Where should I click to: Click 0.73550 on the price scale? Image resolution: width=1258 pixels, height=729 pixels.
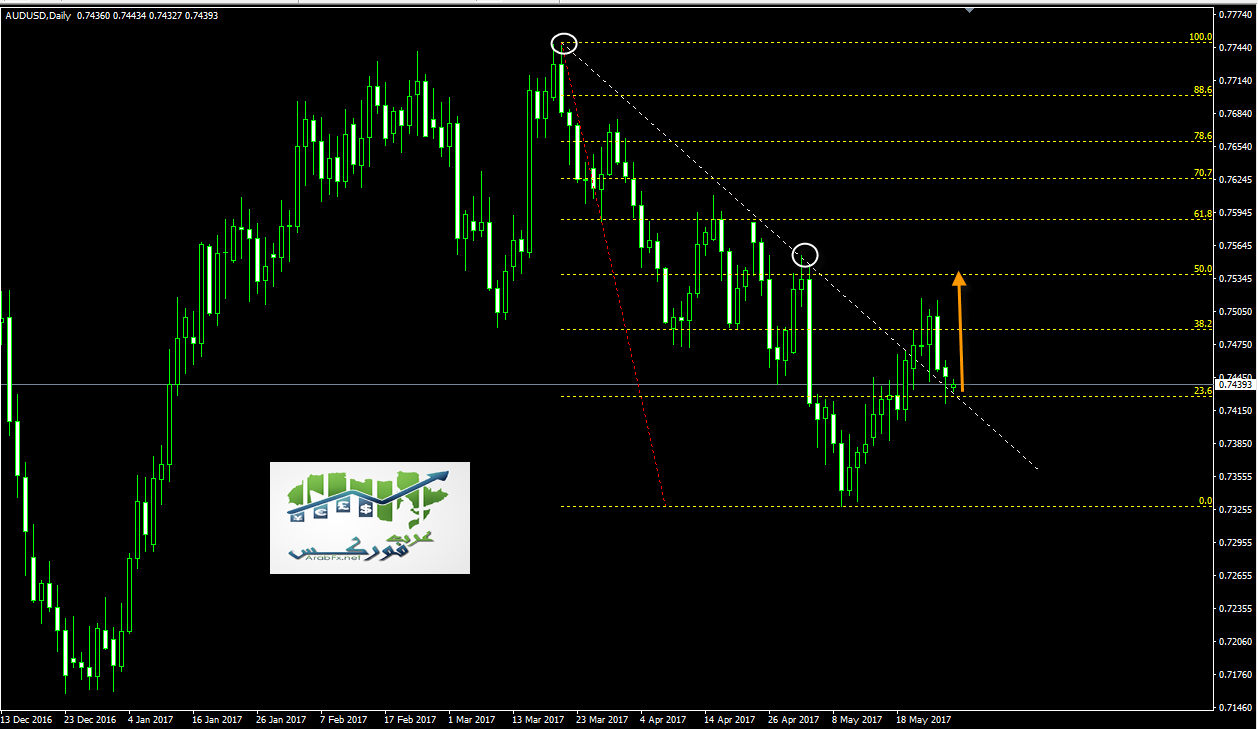point(1237,477)
